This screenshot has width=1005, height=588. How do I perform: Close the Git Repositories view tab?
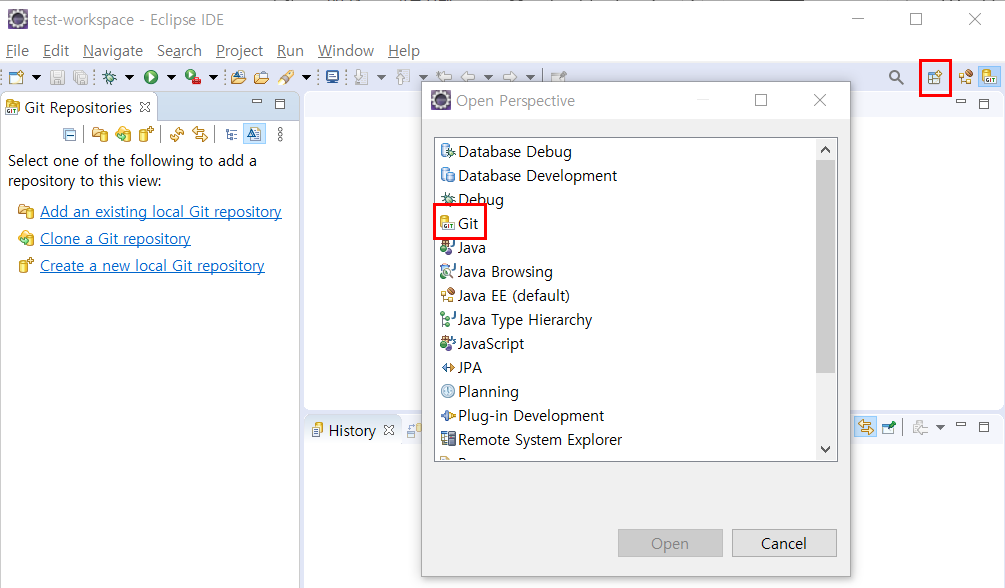pos(145,107)
